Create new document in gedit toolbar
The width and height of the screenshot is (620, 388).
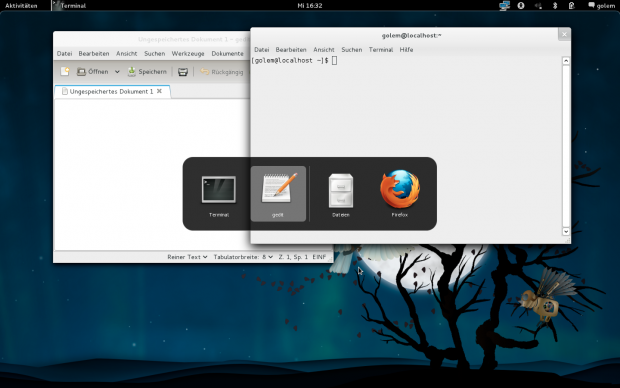coord(65,72)
